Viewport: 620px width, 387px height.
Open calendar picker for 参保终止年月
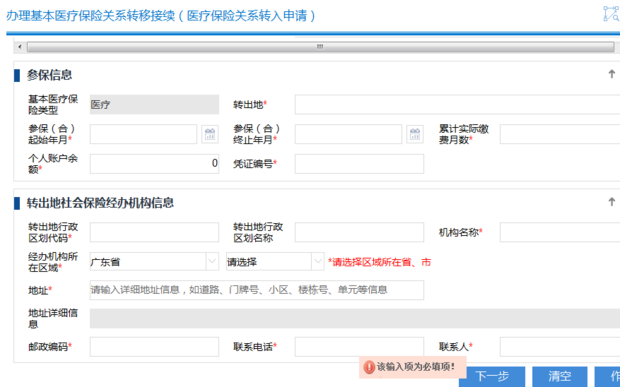[x=415, y=134]
